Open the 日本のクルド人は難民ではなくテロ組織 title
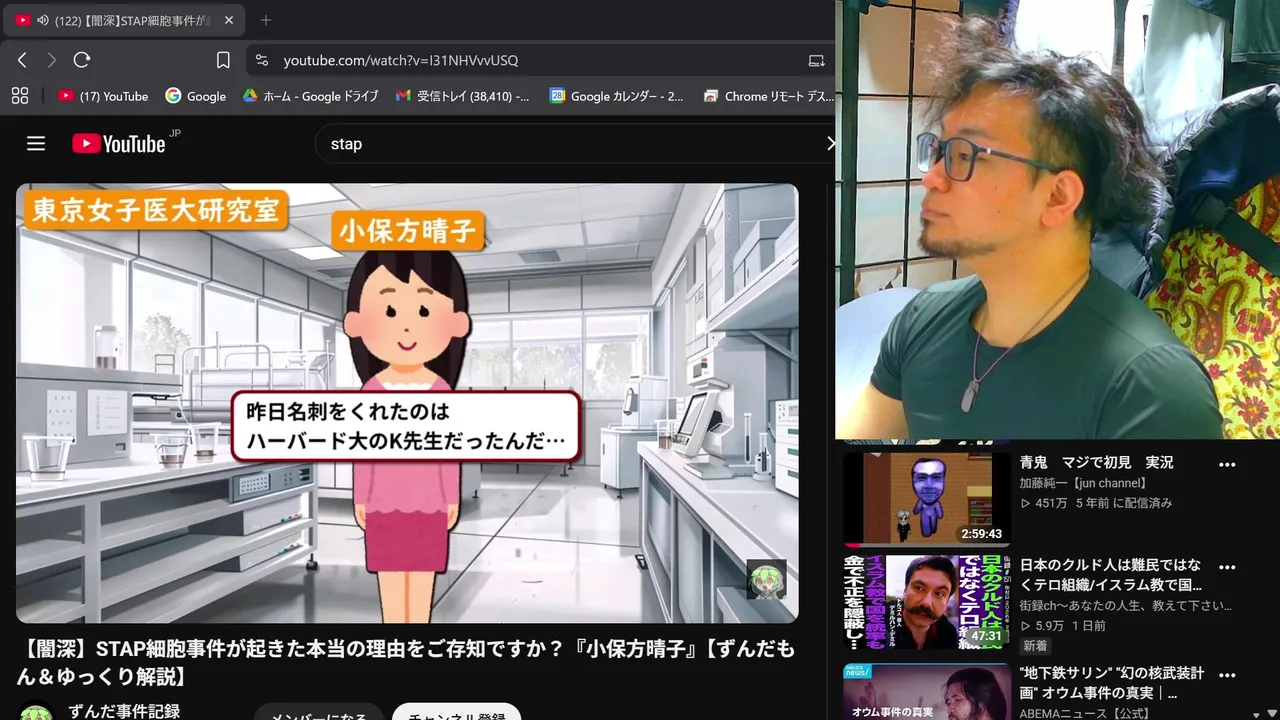Image resolution: width=1280 pixels, height=720 pixels. (1111, 575)
